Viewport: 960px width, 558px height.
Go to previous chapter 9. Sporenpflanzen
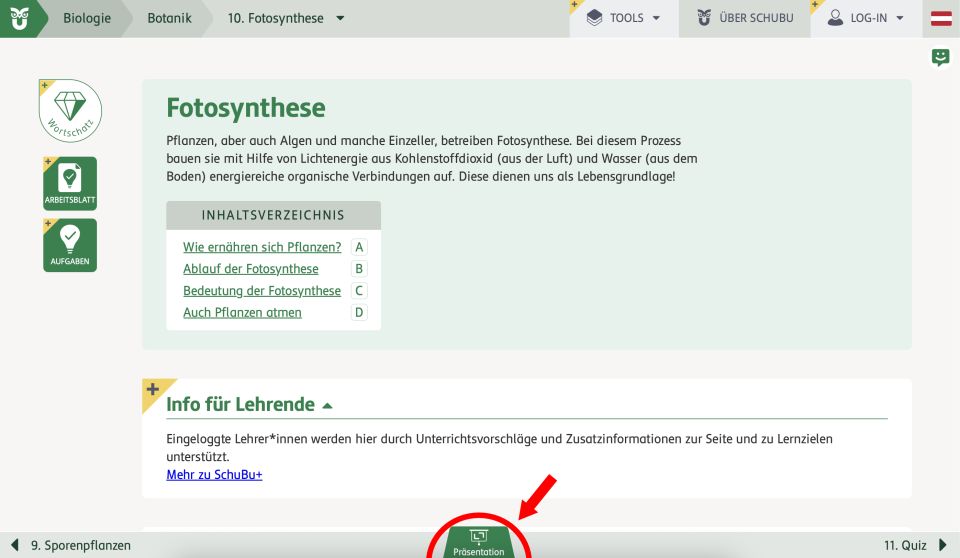tap(70, 545)
